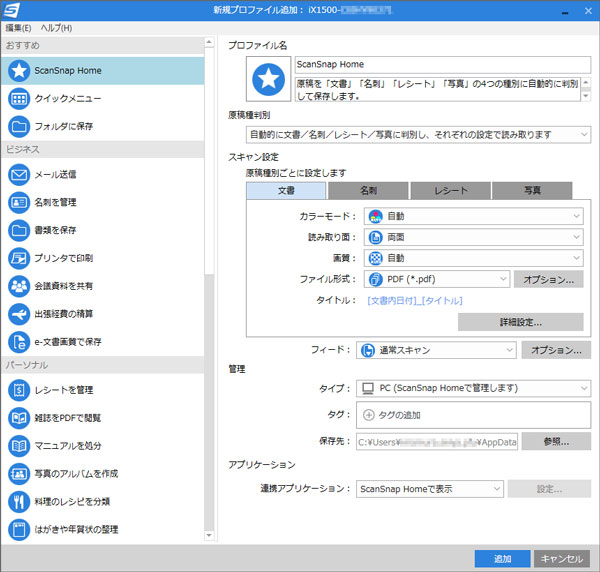Switch to the レシート tab
Viewport: 600px width, 572px height.
450,191
